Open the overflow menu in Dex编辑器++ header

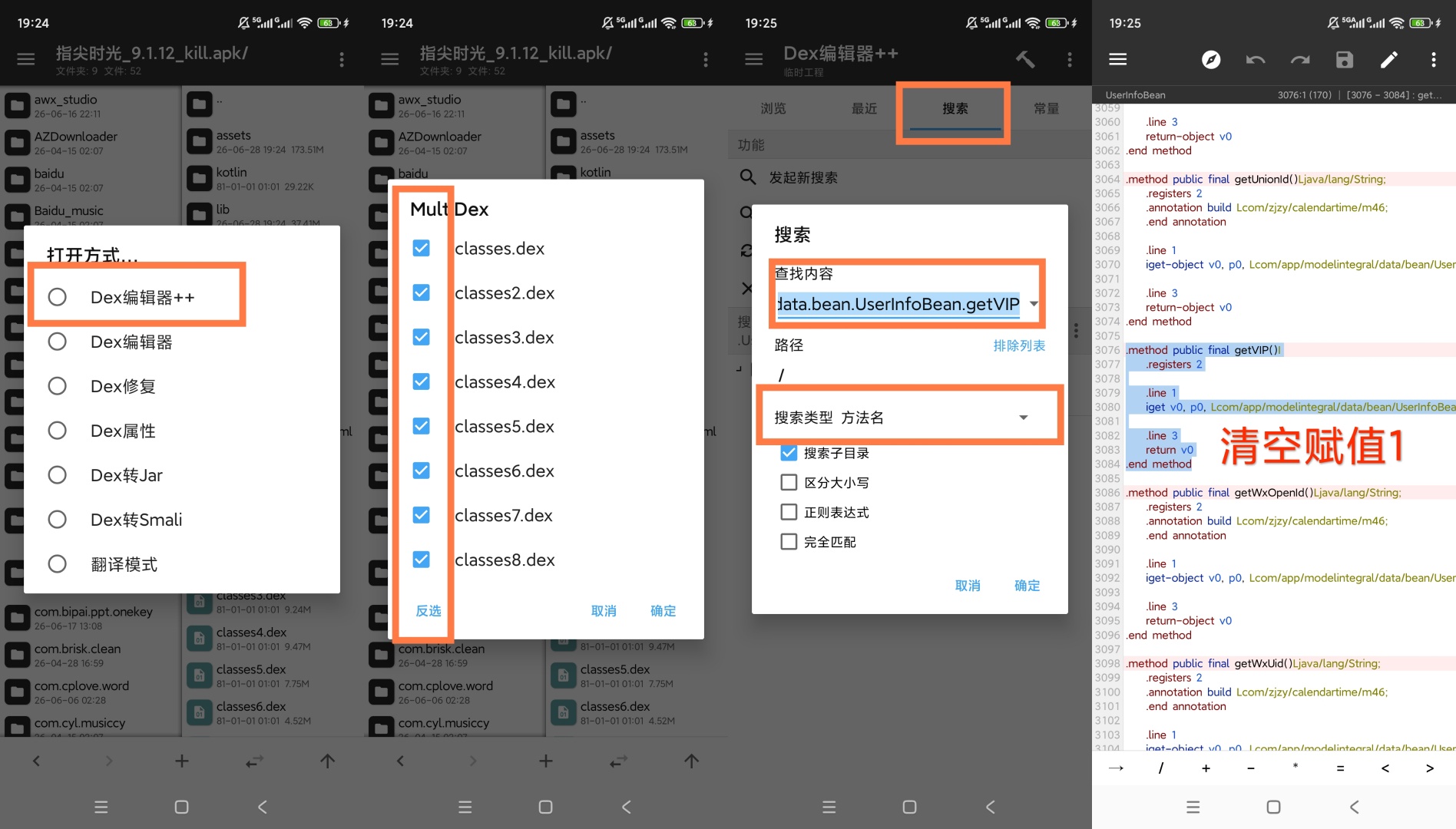(x=1070, y=59)
